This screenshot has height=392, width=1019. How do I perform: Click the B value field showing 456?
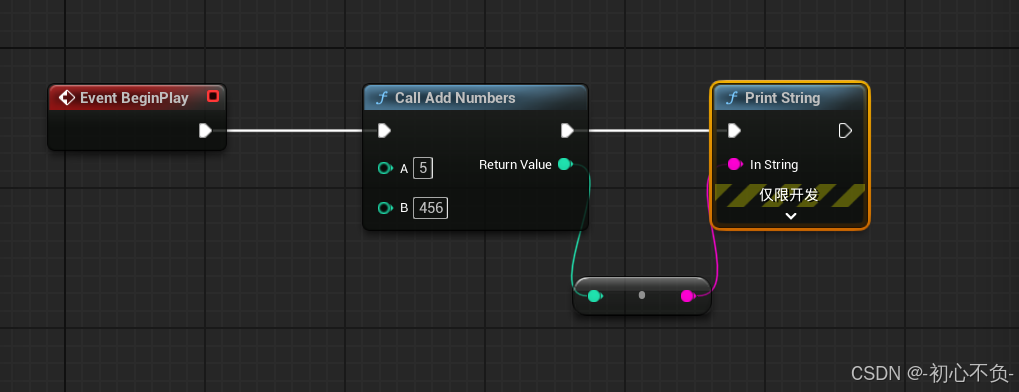[x=430, y=208]
